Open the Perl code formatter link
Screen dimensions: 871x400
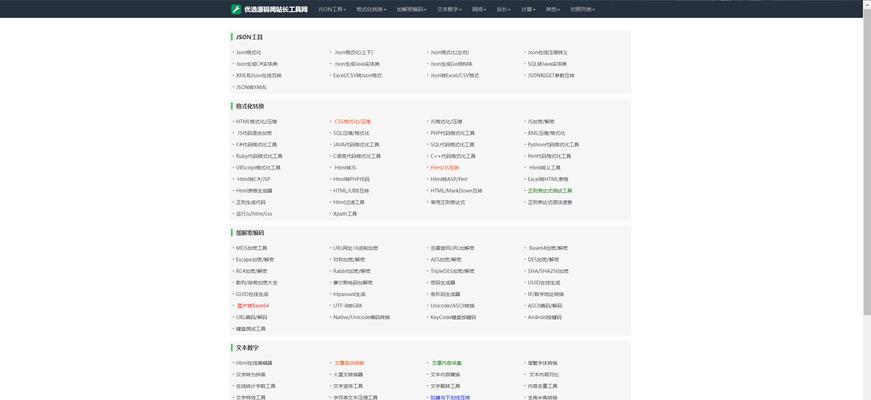click(549, 156)
